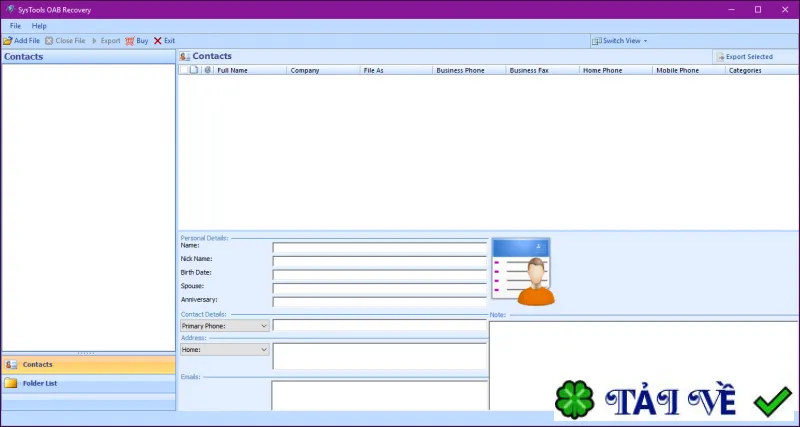Image resolution: width=800 pixels, height=427 pixels.
Task: Click the Contacts header icon above the table
Action: point(185,56)
